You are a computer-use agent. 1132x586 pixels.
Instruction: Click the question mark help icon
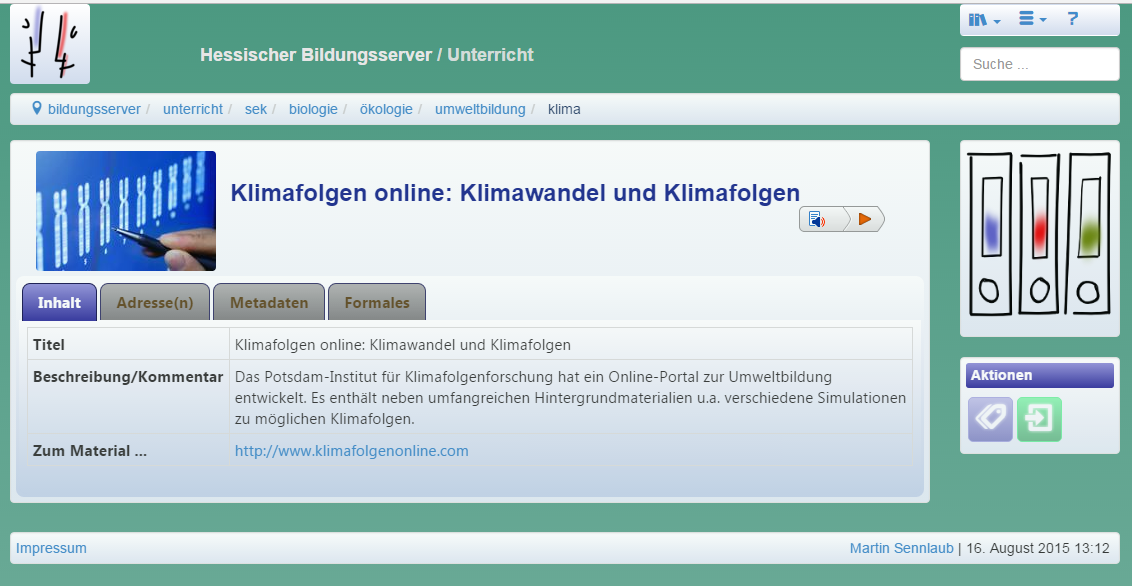(x=1073, y=19)
